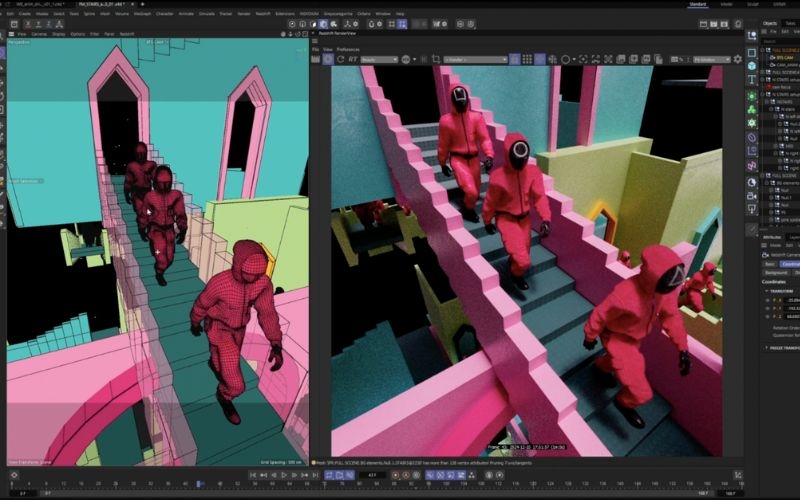800x500 pixels.
Task: Click first transform value field in Coordinates
Action: click(792, 300)
